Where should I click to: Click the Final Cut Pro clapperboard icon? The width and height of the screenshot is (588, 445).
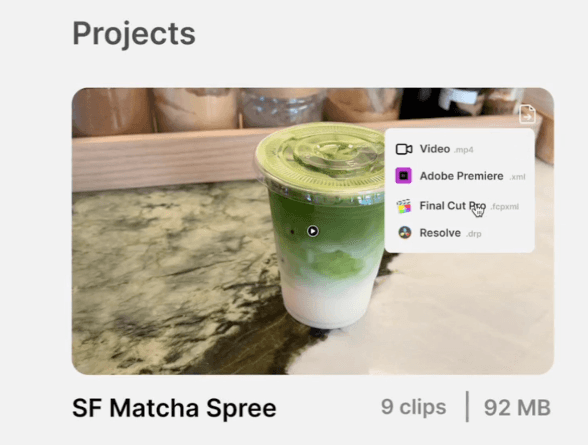pyautogui.click(x=404, y=206)
